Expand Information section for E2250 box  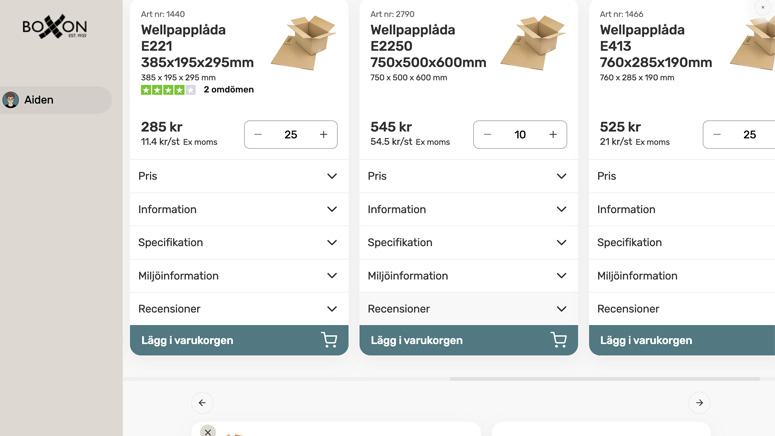(469, 209)
